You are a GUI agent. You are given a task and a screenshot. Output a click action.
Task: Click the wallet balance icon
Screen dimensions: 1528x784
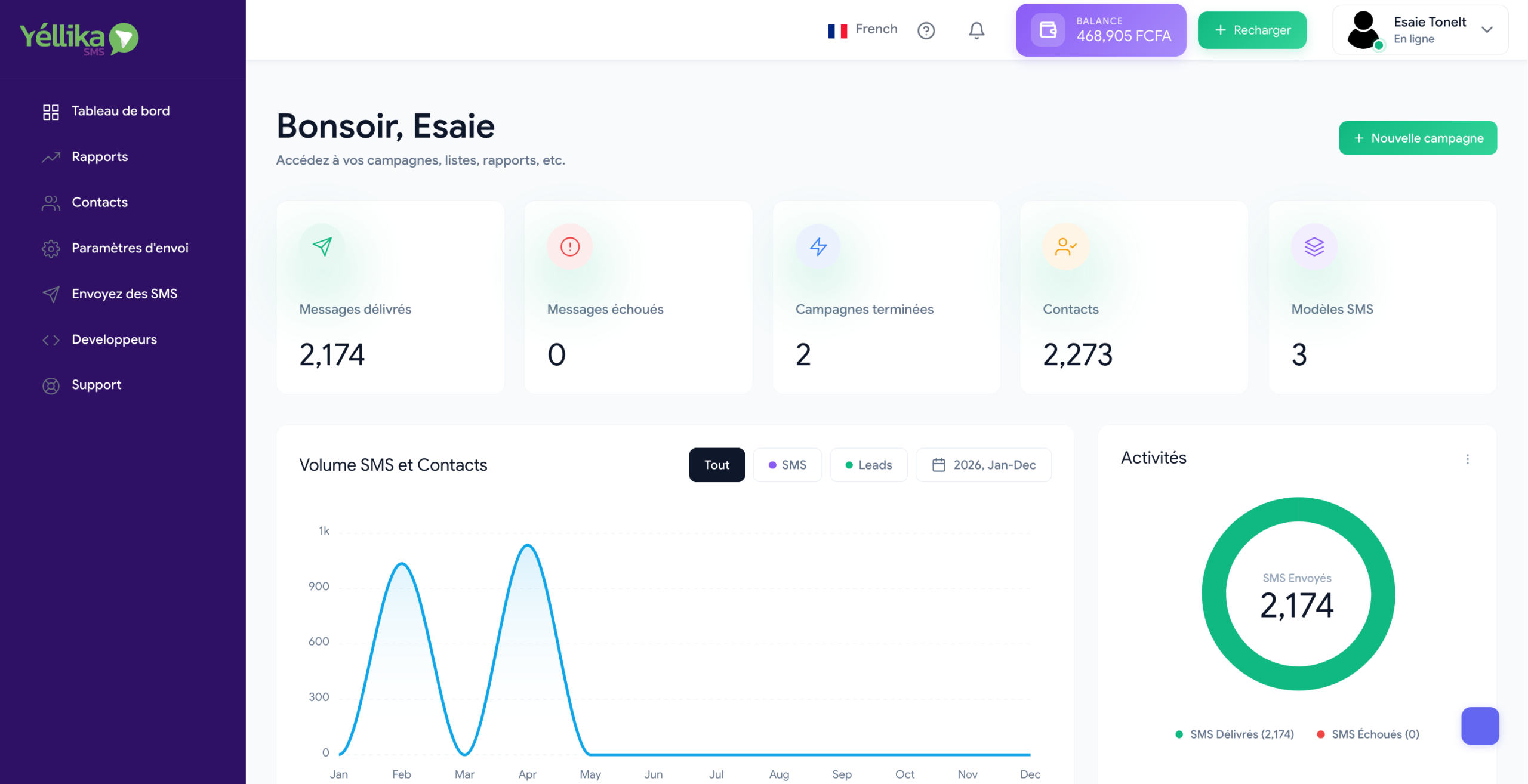1048,30
